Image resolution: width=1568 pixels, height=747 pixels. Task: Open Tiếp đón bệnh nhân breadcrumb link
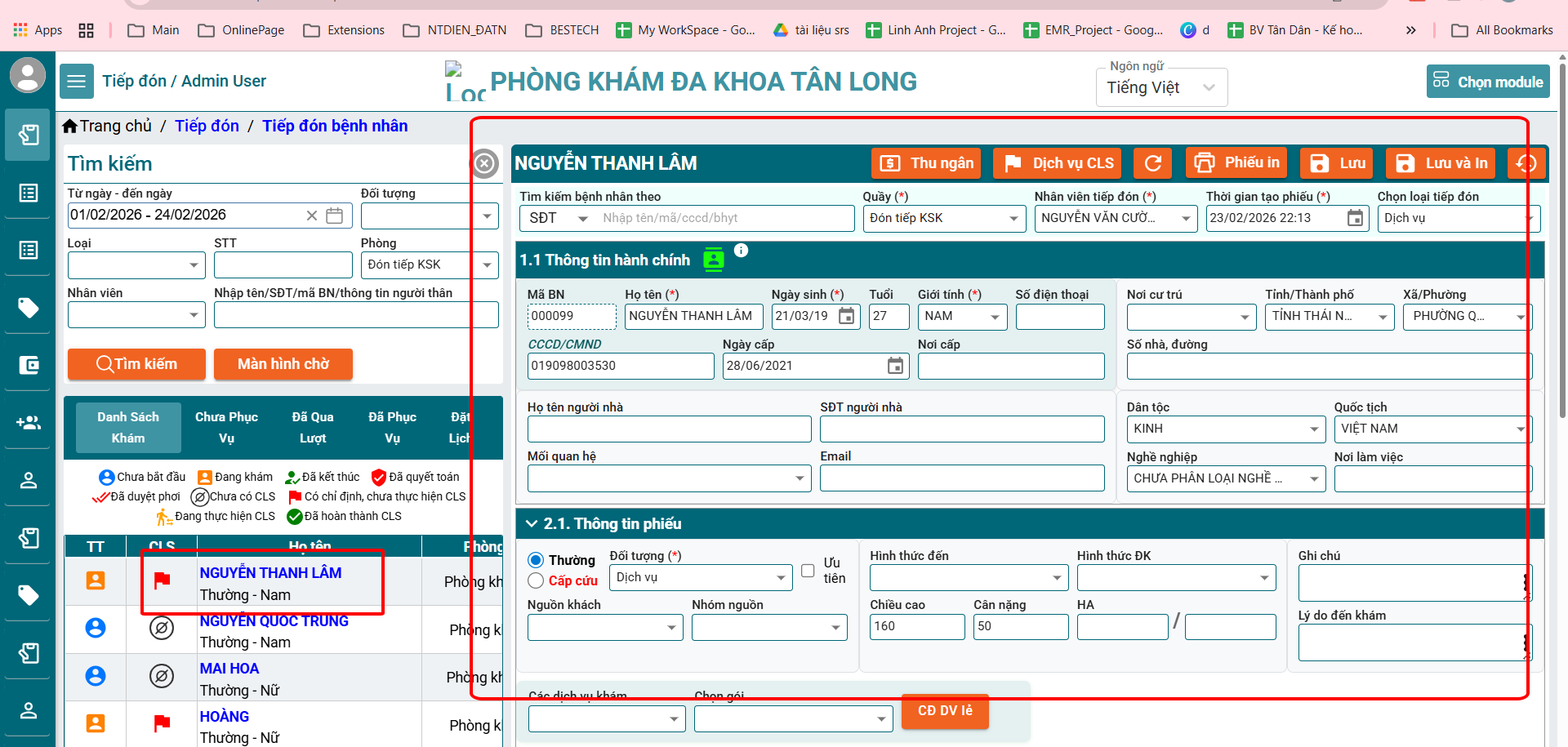pyautogui.click(x=335, y=126)
